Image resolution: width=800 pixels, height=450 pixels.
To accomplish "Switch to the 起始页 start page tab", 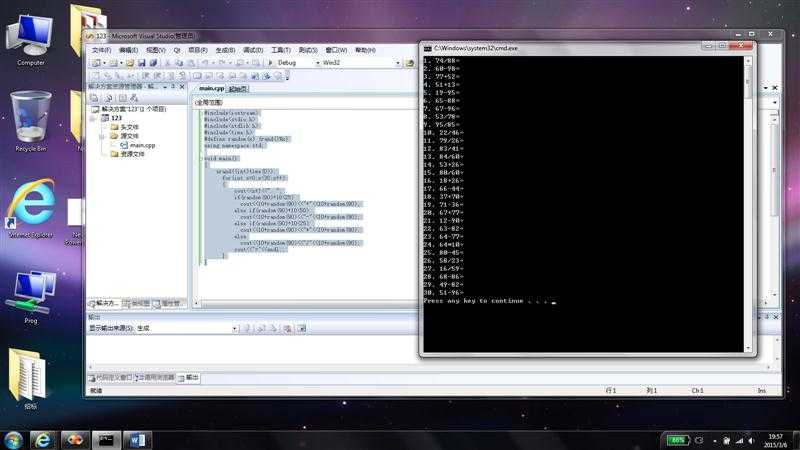I will tap(238, 89).
